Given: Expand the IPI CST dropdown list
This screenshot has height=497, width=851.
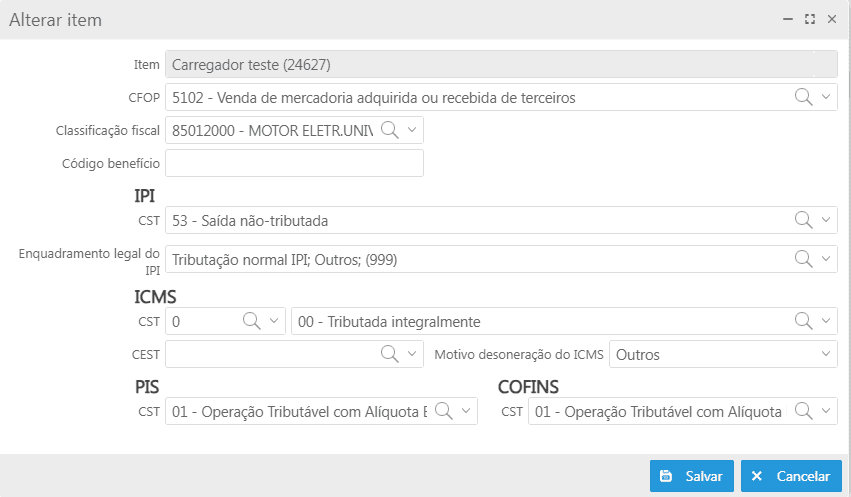Looking at the screenshot, I should point(826,220).
